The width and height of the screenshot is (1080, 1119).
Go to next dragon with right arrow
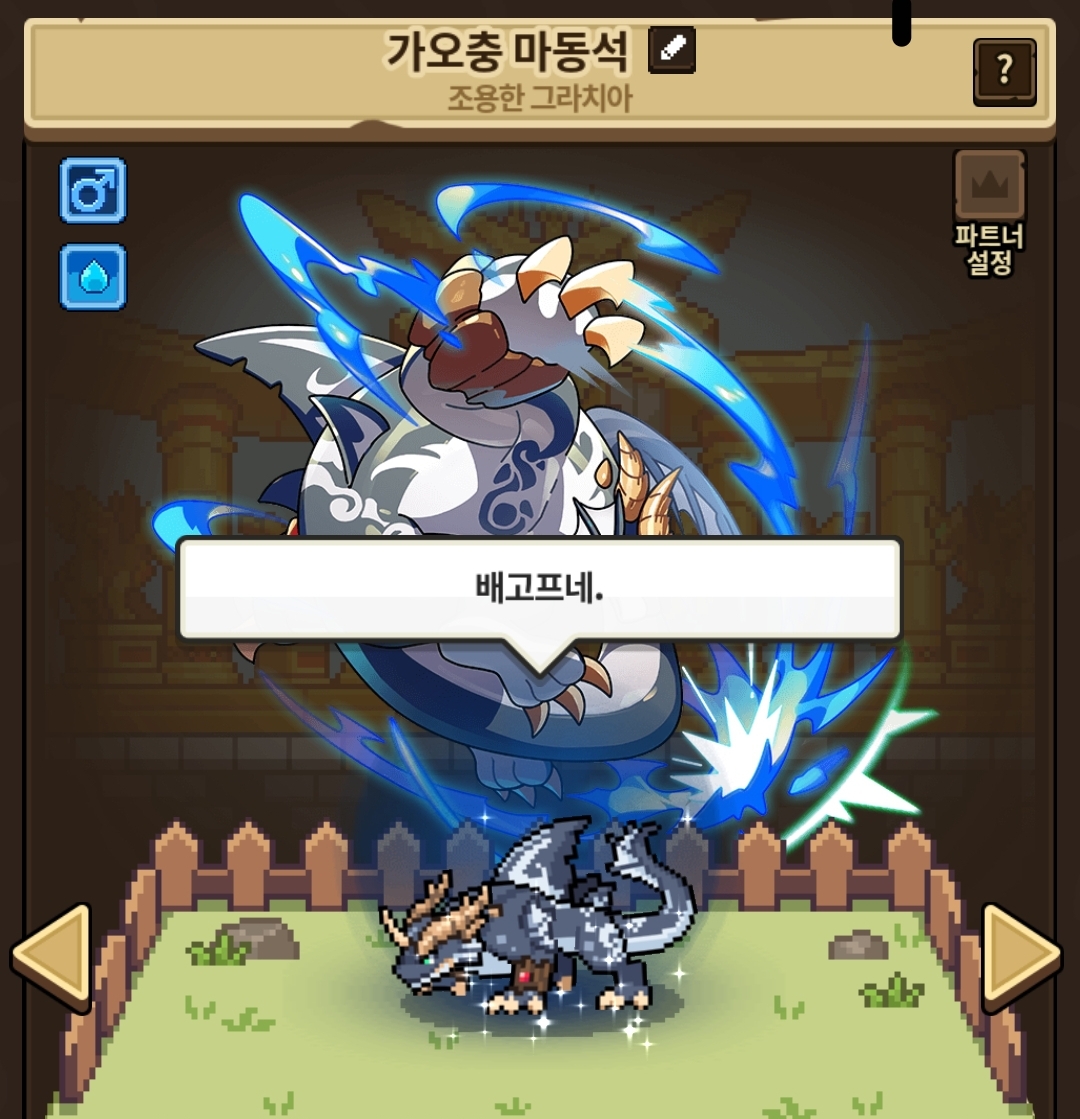1021,957
